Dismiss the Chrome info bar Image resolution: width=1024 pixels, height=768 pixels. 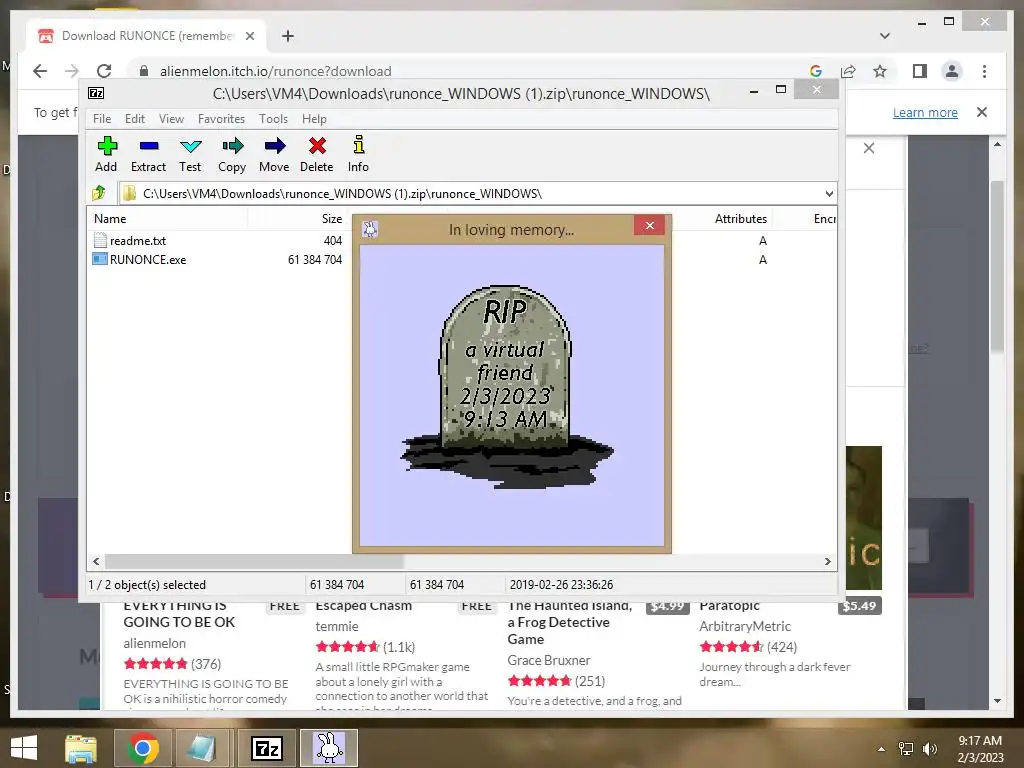(x=982, y=112)
